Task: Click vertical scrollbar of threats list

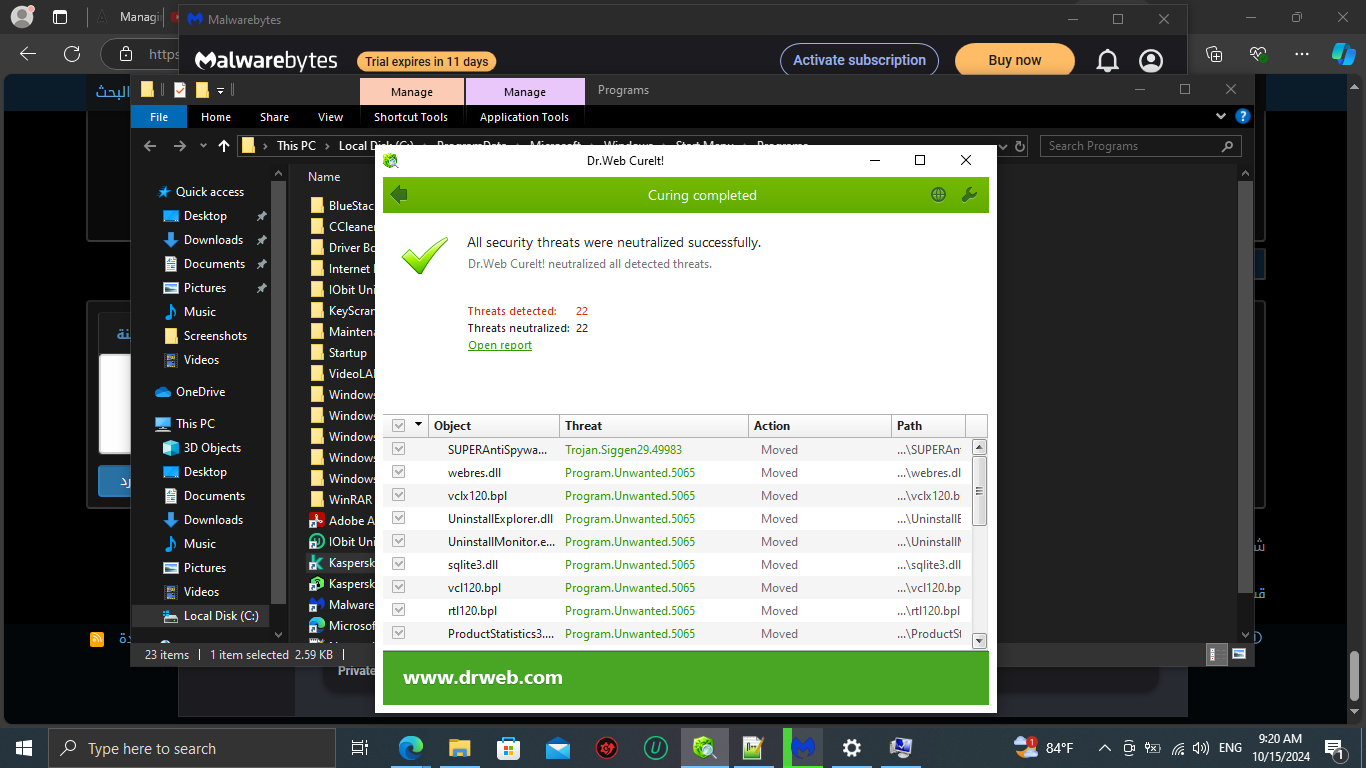Action: pos(980,492)
